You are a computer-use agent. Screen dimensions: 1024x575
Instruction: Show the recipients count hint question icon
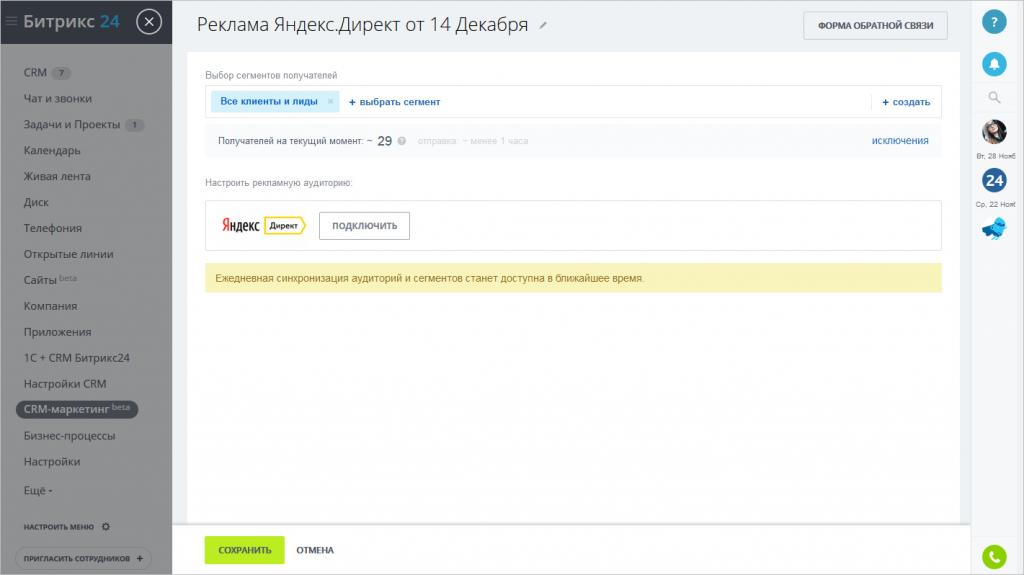402,141
